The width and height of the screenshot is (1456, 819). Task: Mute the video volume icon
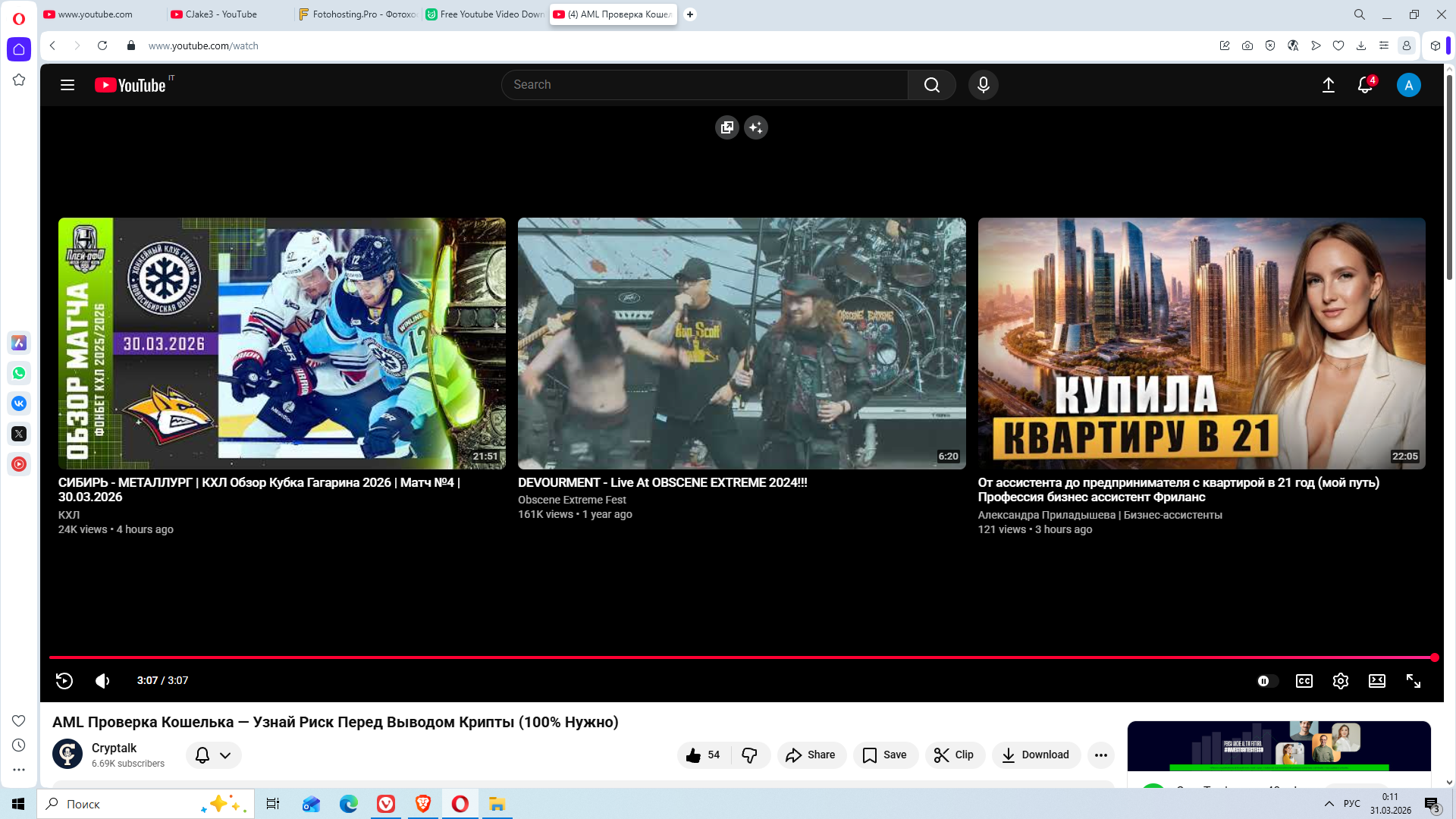[102, 681]
